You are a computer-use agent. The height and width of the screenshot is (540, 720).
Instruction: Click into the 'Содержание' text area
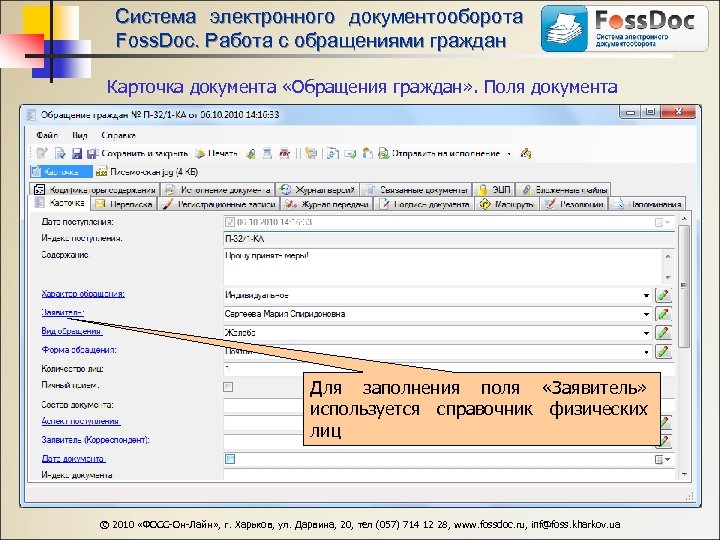point(443,266)
